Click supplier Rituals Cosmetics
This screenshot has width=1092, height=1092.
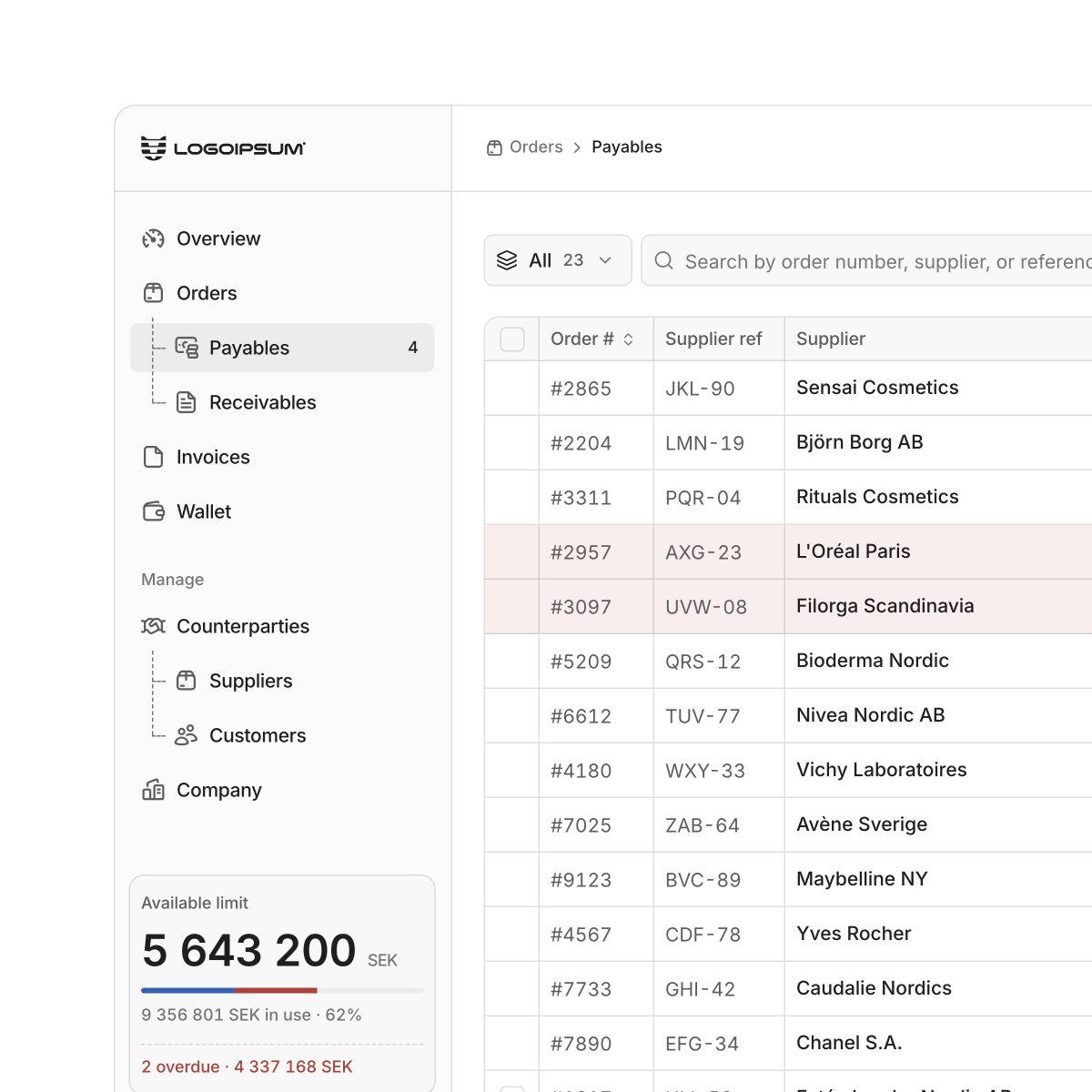tap(877, 497)
